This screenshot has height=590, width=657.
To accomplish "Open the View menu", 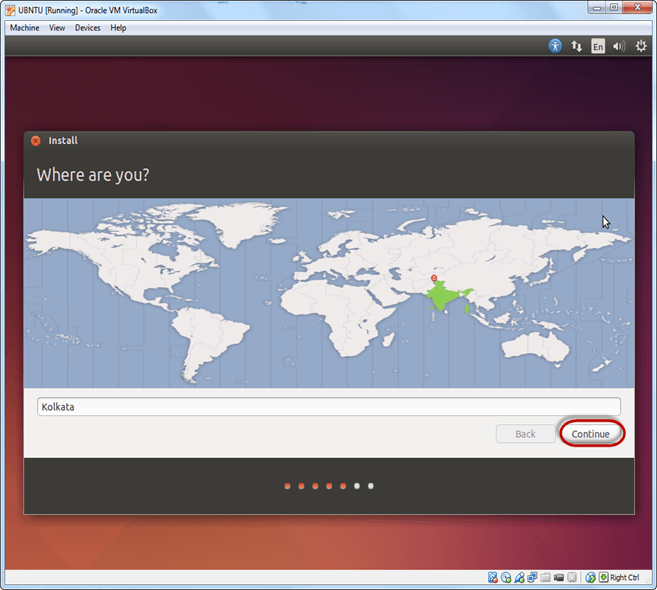I will coord(57,28).
